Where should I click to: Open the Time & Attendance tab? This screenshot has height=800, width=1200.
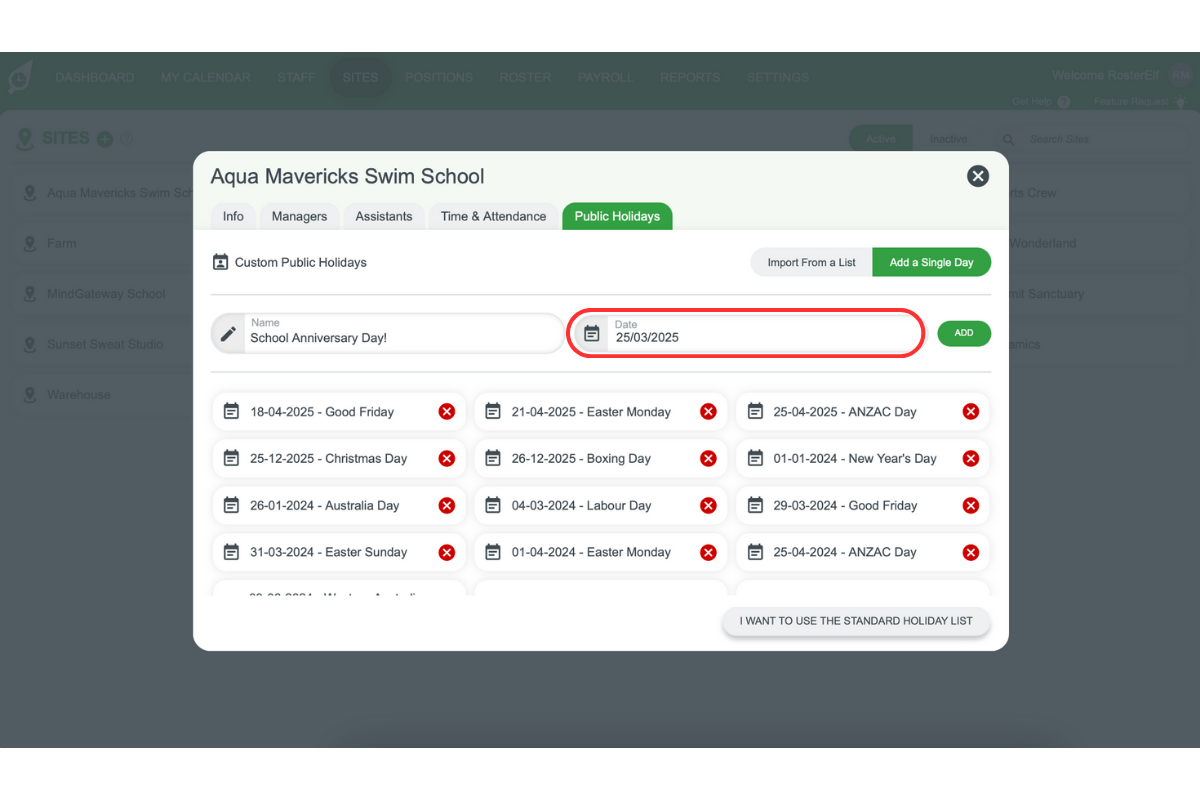pyautogui.click(x=493, y=216)
